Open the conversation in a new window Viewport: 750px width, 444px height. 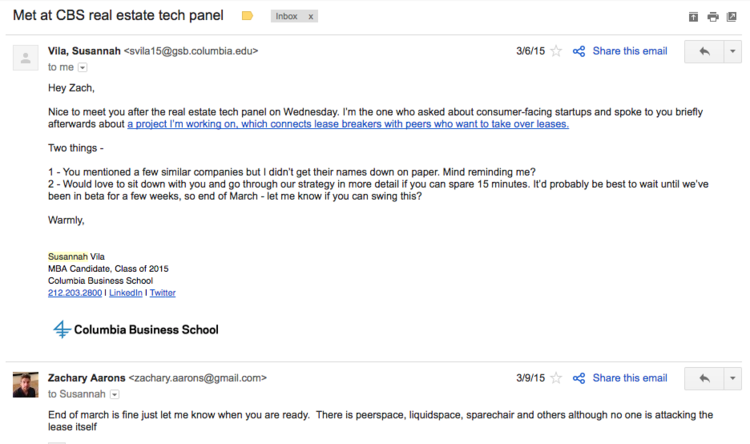[x=732, y=17]
